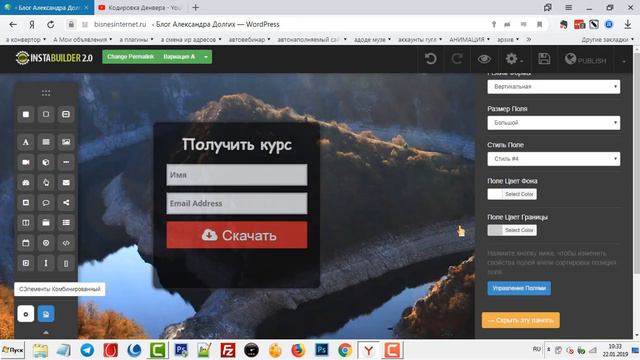Open the АНИМАЦИЯ bookmarks folder
Viewport: 640px width, 360px height.
click(x=469, y=40)
